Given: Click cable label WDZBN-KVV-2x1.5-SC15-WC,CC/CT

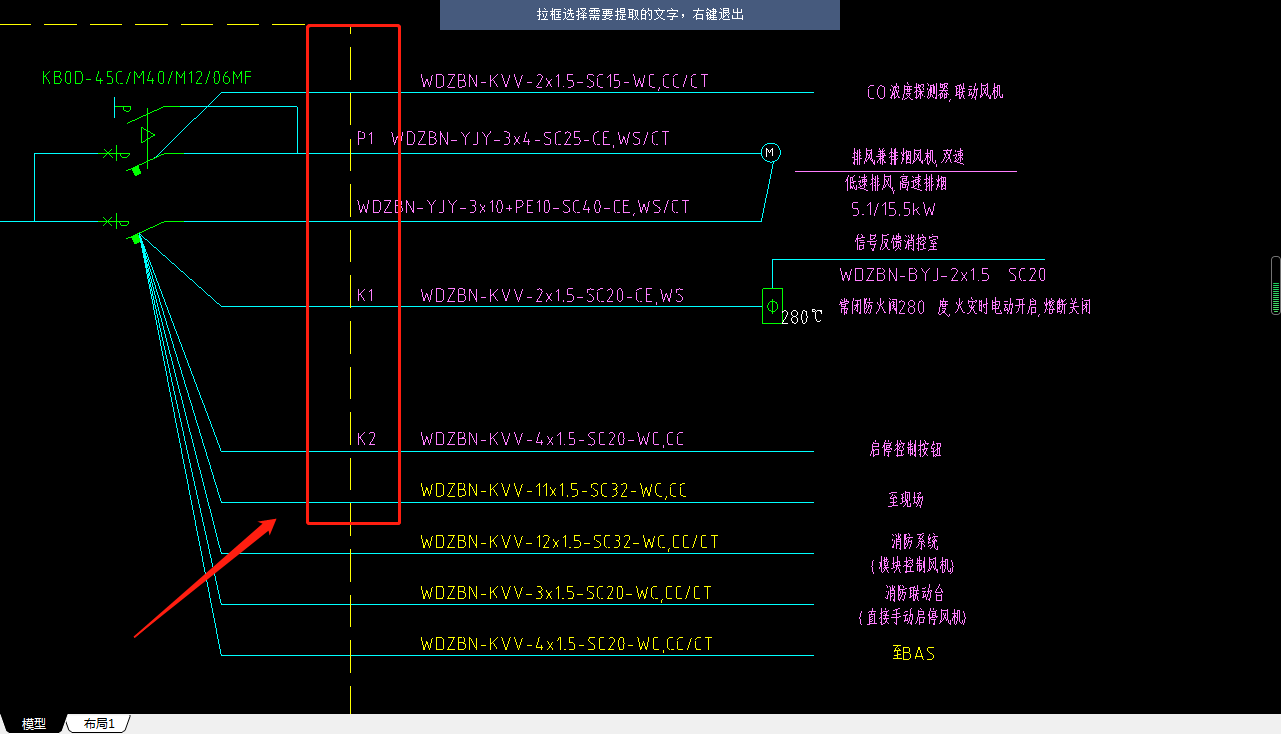Looking at the screenshot, I should coord(564,81).
